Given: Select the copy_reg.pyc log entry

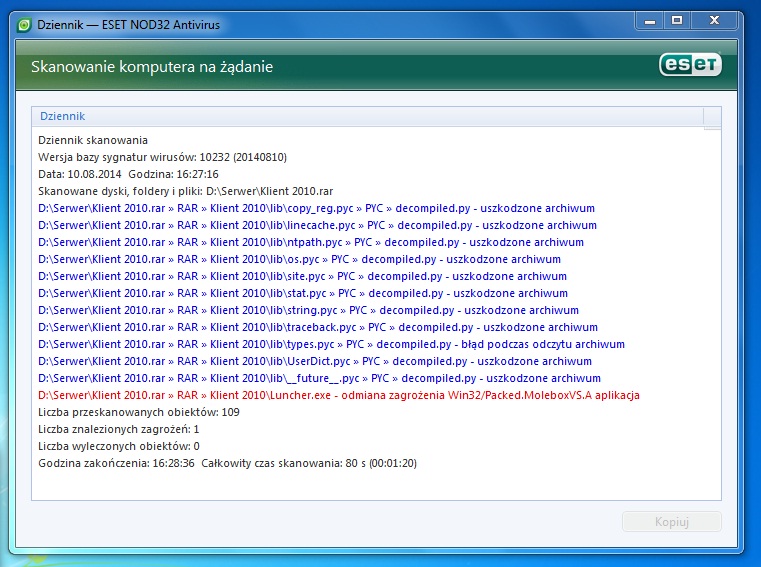Looking at the screenshot, I should coord(316,208).
